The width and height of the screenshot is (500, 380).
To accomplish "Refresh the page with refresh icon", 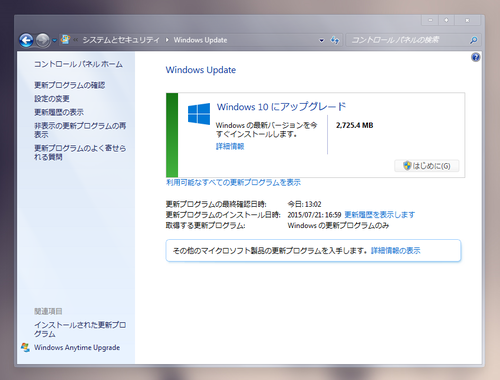I will [x=335, y=40].
